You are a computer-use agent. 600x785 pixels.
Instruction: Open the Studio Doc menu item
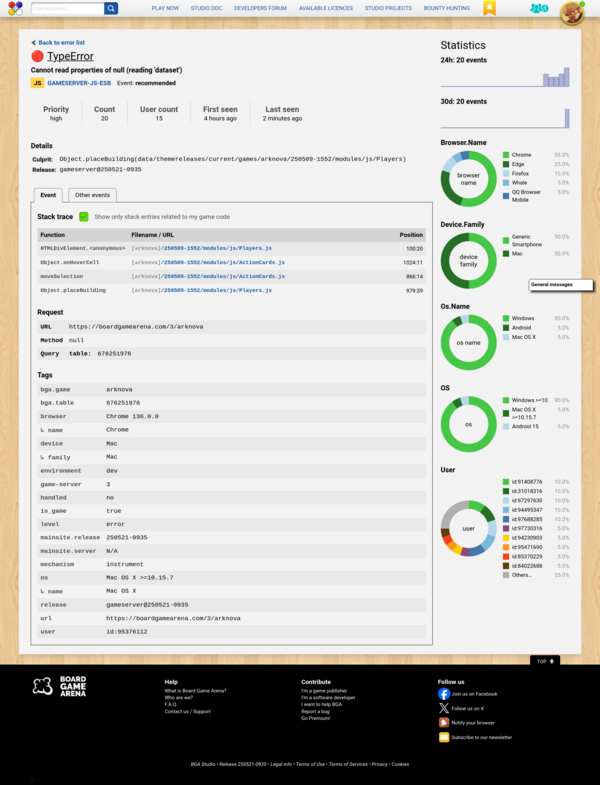[x=206, y=8]
